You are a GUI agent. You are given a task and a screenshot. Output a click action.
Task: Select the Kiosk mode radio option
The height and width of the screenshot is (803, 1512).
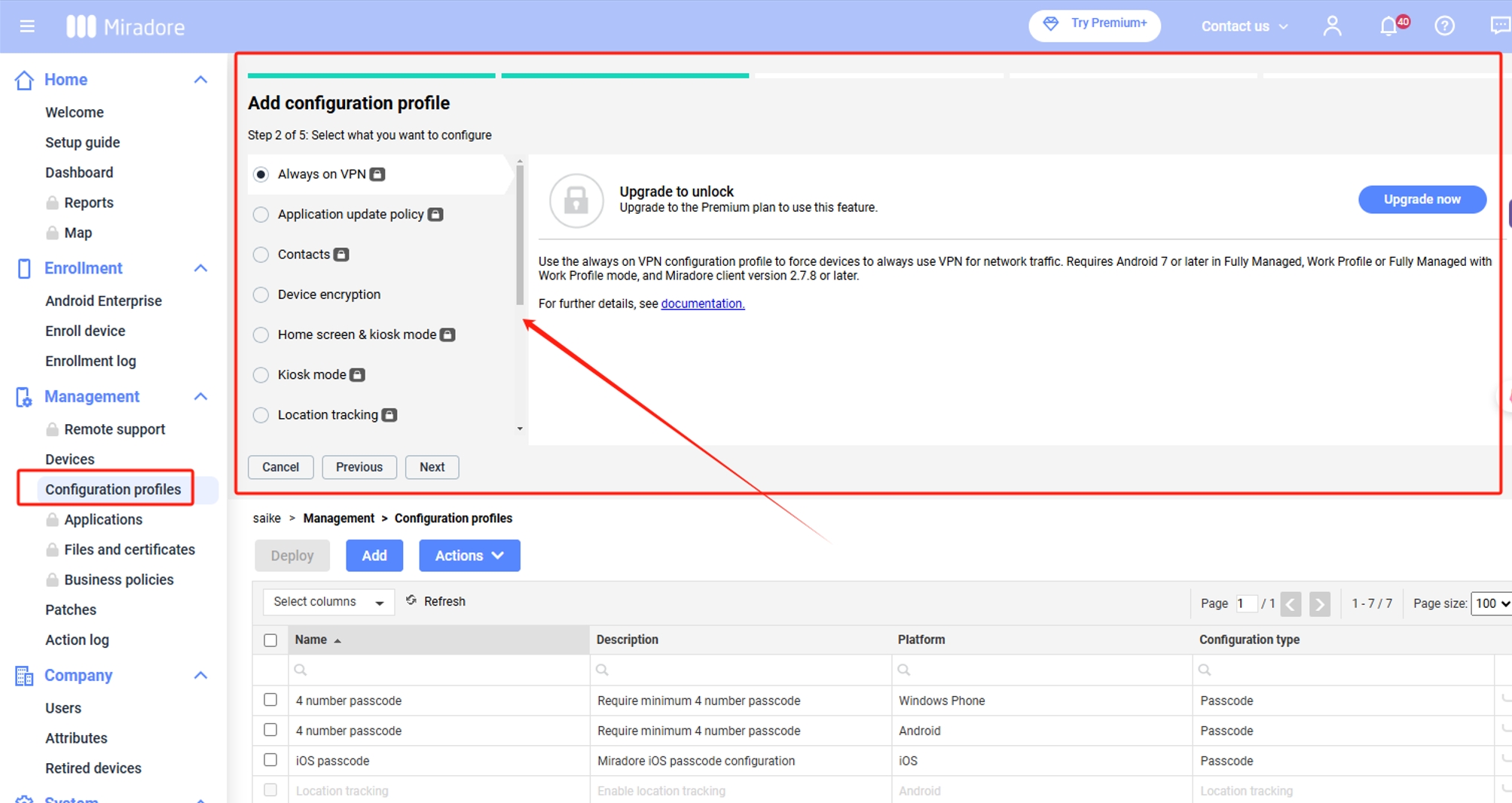261,375
